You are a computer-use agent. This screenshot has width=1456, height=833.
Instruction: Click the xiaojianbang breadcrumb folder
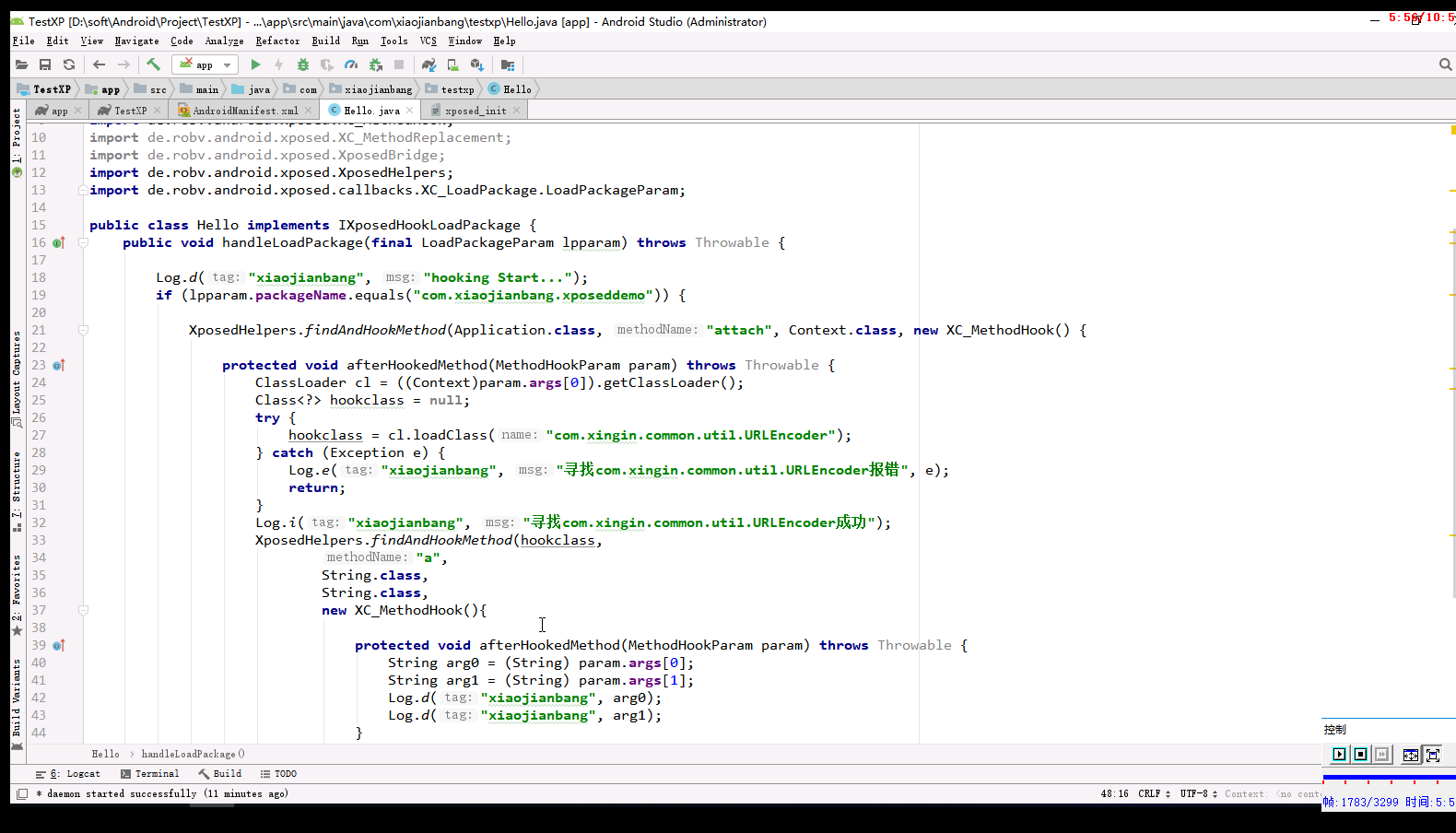point(371,89)
